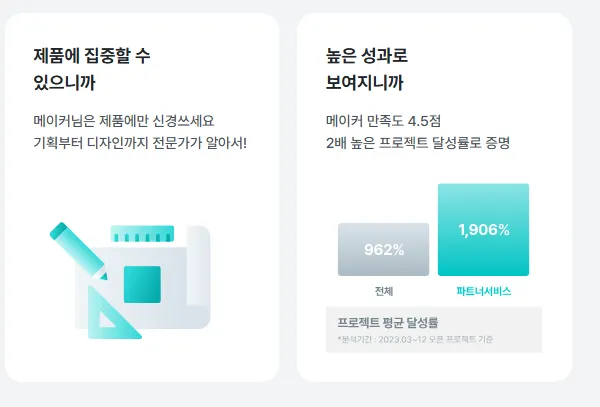Click the text 메이커님은 제품에만 신경쓰세요
600x407 pixels.
point(124,121)
